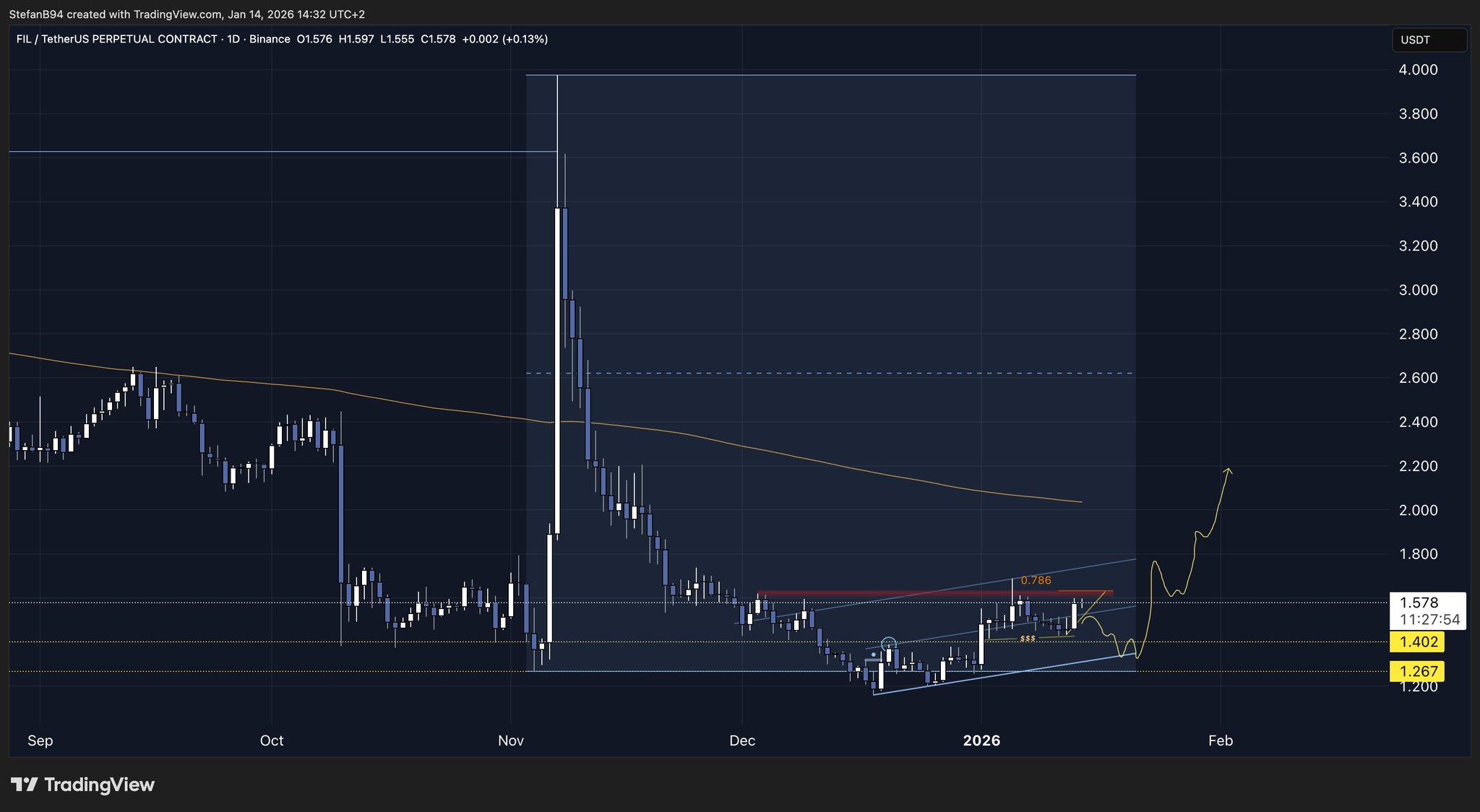The height and width of the screenshot is (812, 1480).
Task: Click the FIL / TetherUS PERPETUAL CONTRACT title
Action: tap(116, 39)
